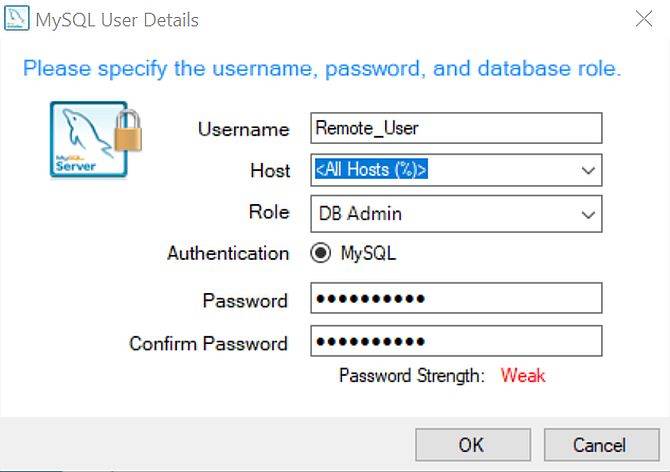Click the Confirm Password label
The height and width of the screenshot is (472, 670).
[208, 344]
